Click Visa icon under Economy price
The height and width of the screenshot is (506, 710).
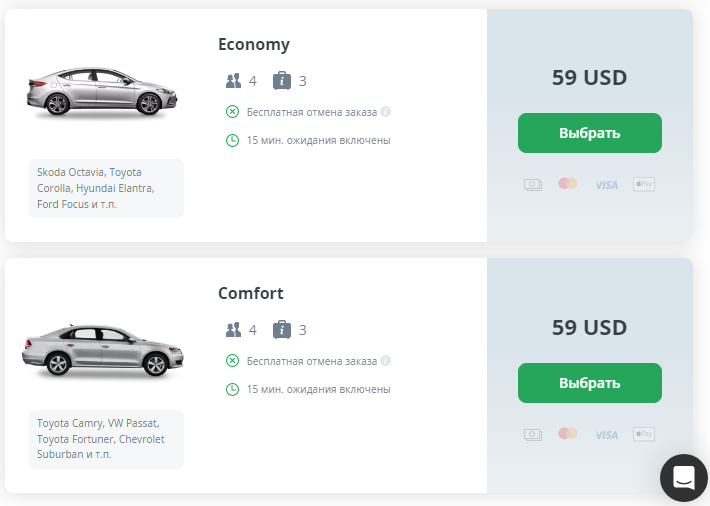[606, 185]
